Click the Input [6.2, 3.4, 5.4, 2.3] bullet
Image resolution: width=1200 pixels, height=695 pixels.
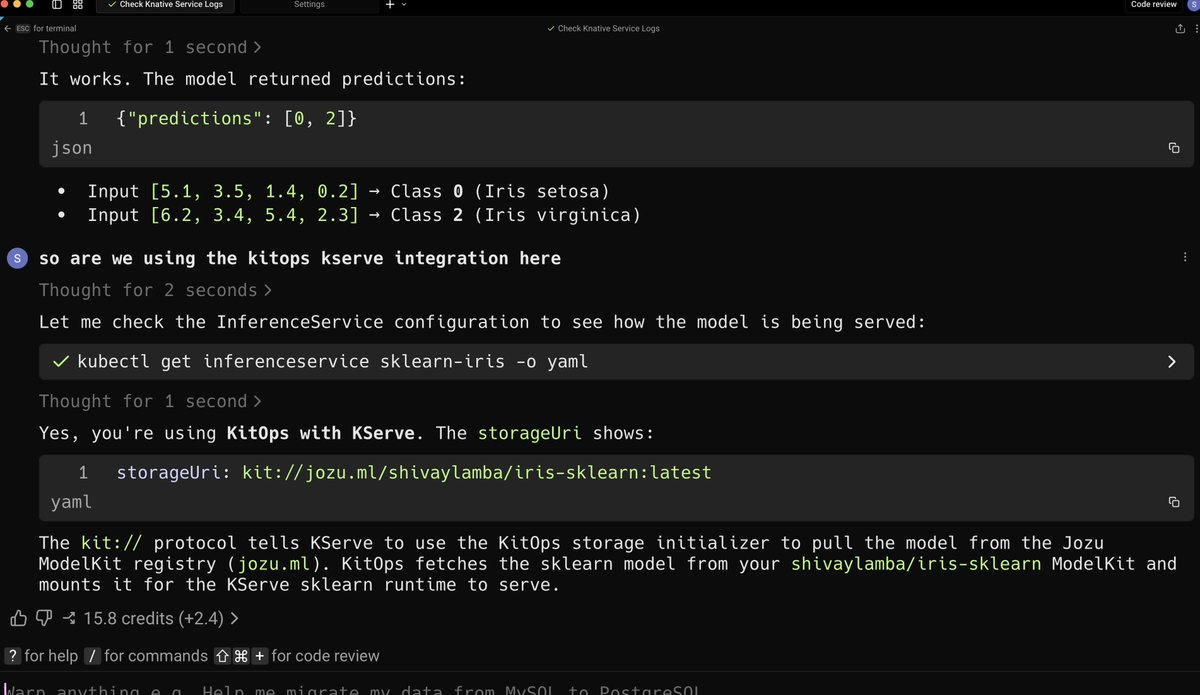[x=364, y=215]
